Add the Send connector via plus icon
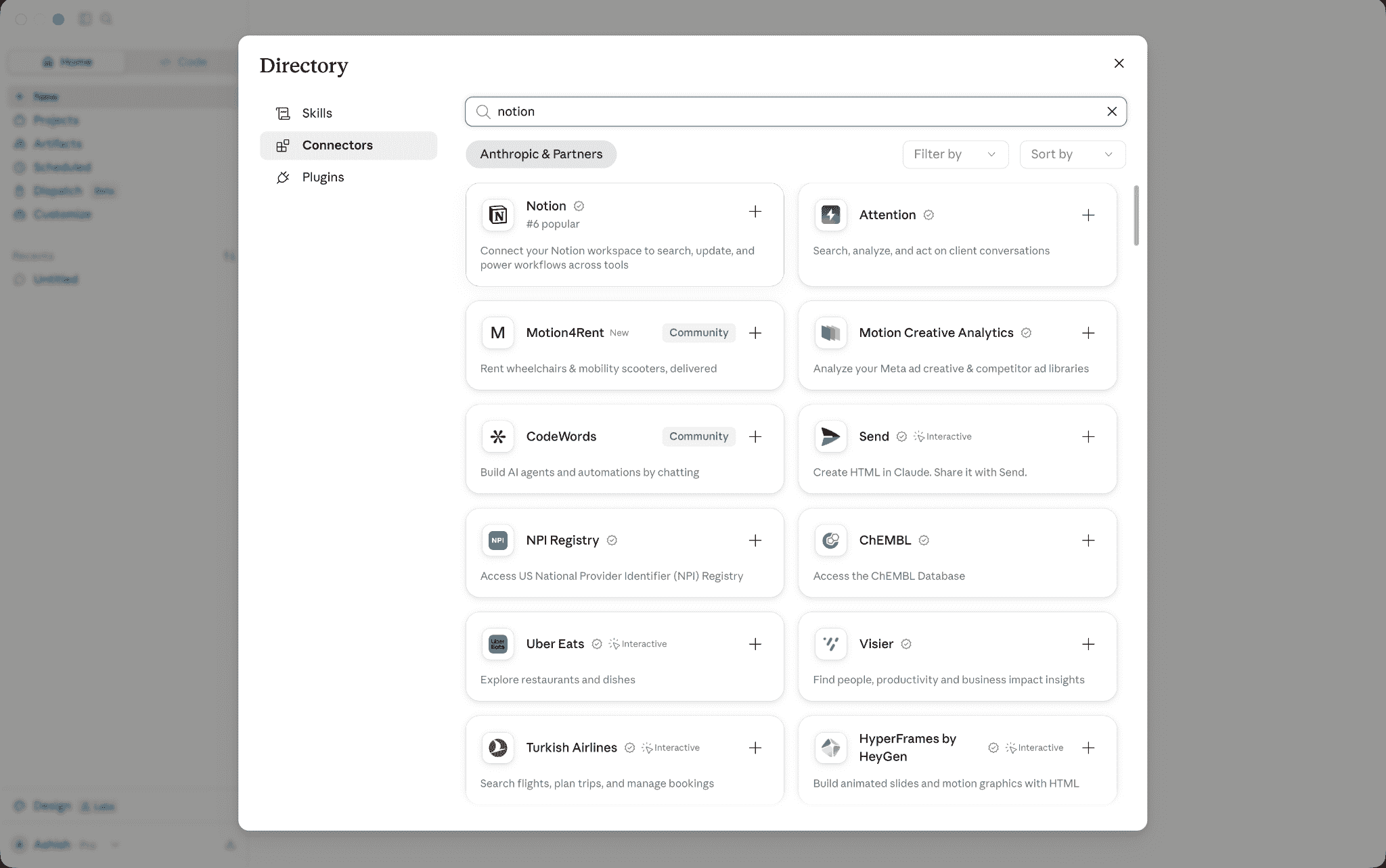This screenshot has height=868, width=1386. [x=1088, y=436]
